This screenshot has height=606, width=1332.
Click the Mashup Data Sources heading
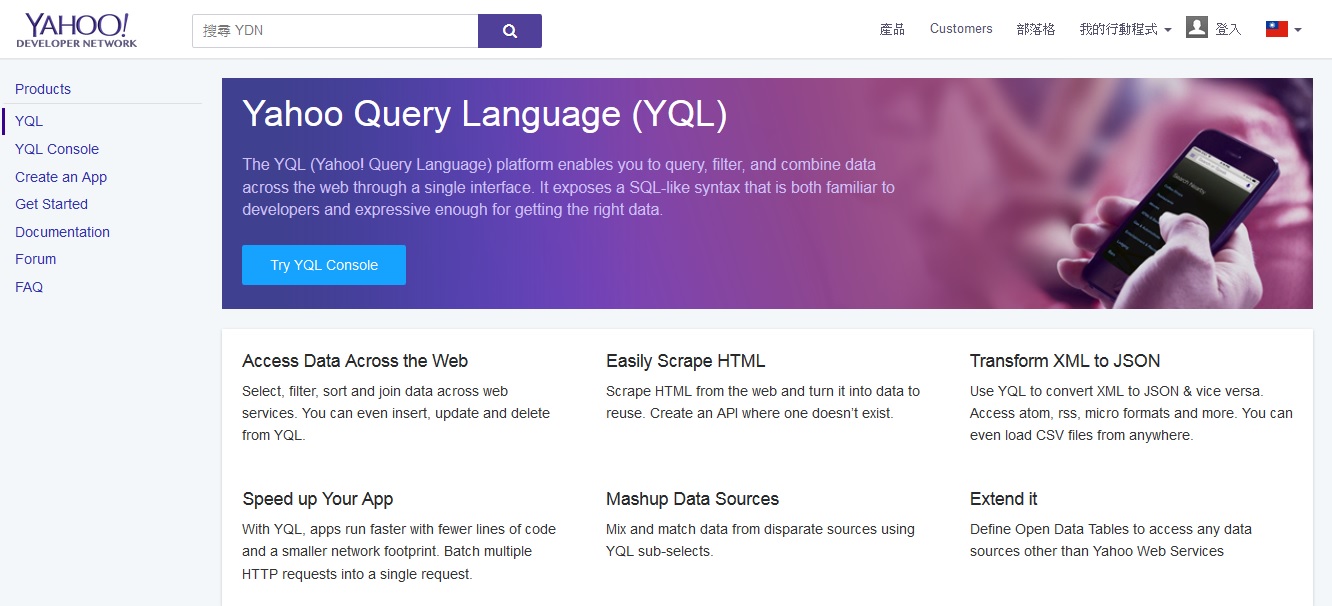point(692,499)
